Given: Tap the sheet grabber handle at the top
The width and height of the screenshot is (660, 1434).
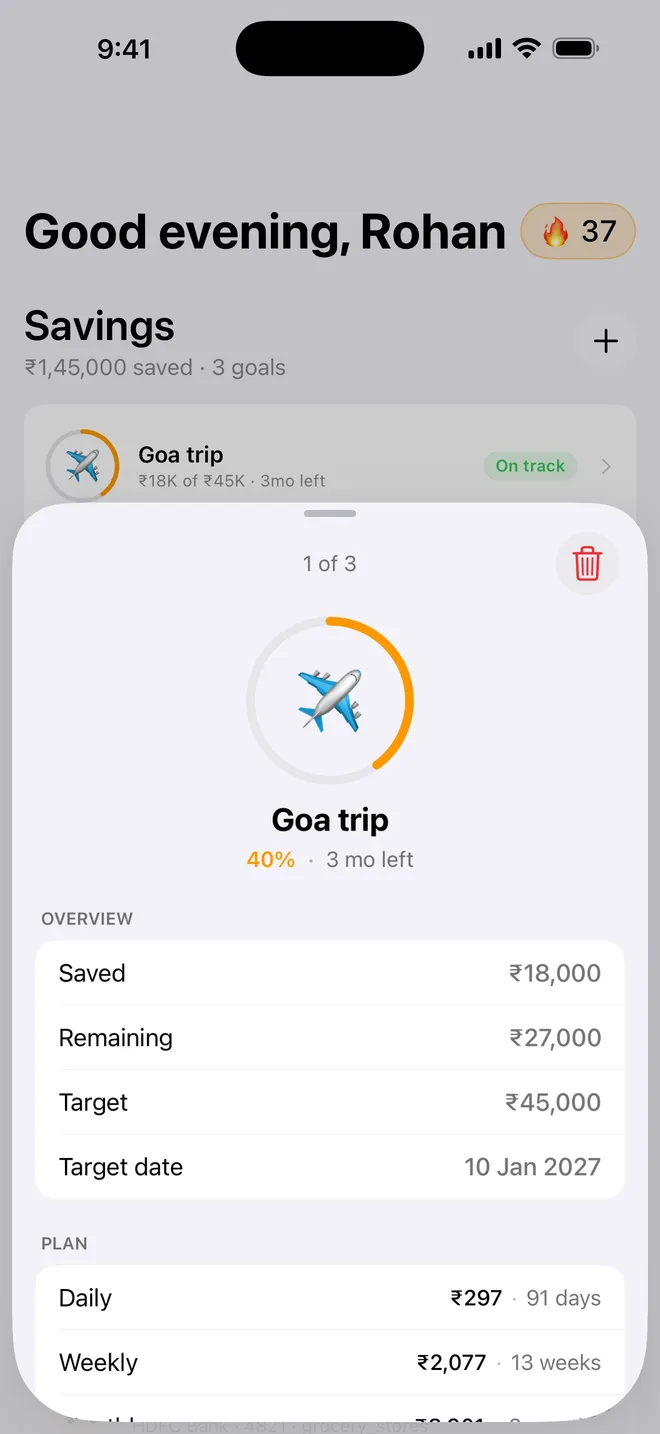Looking at the screenshot, I should tap(330, 514).
